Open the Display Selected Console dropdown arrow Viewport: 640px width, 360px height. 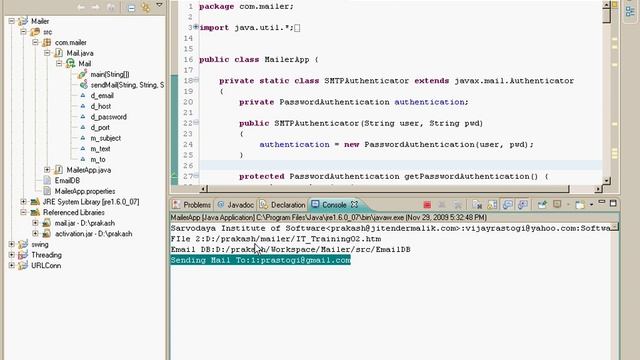pos(567,204)
